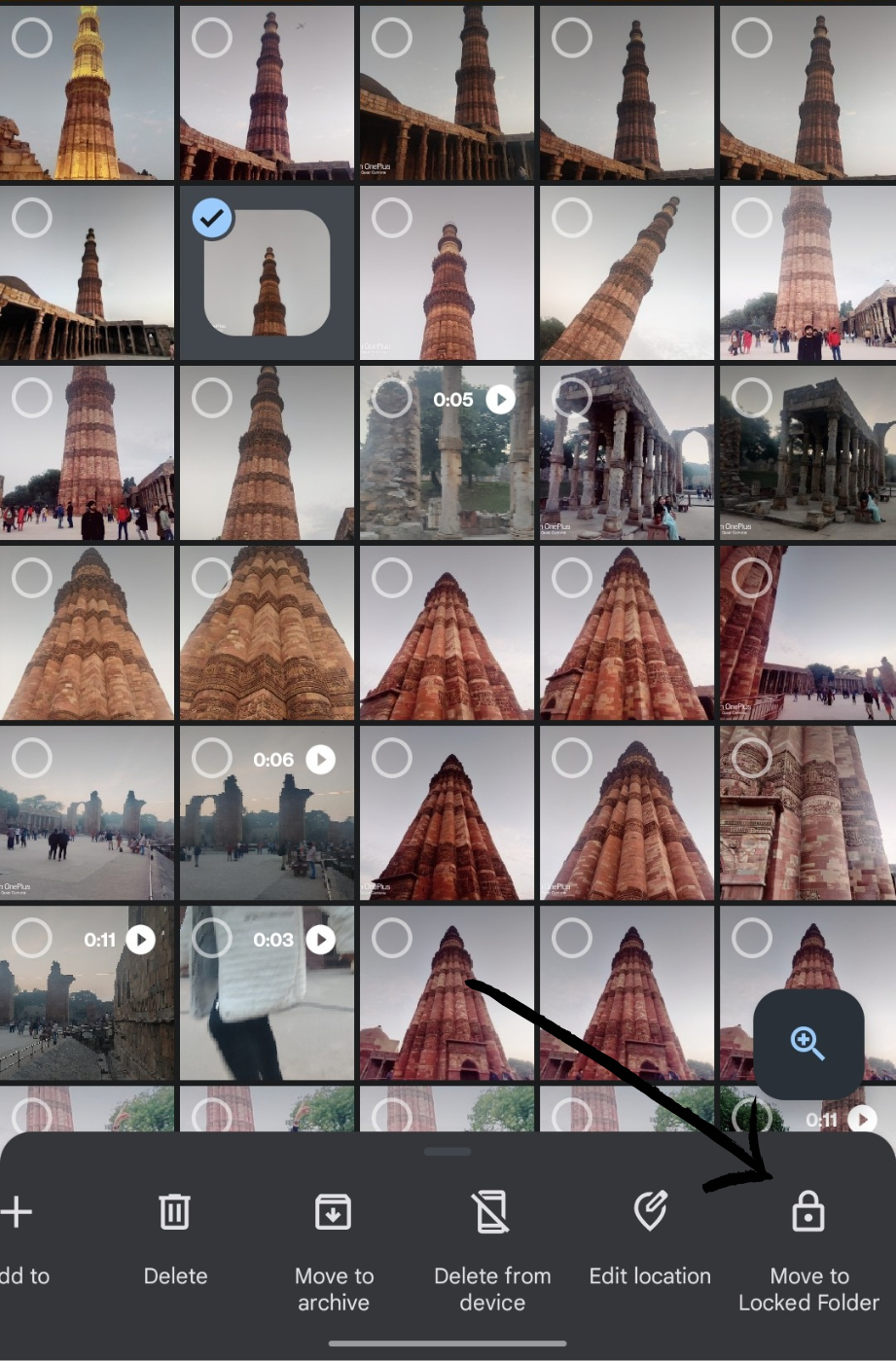The height and width of the screenshot is (1361, 896).
Task: Open the extreme close-up of carved tower balcony
Action: [267, 633]
